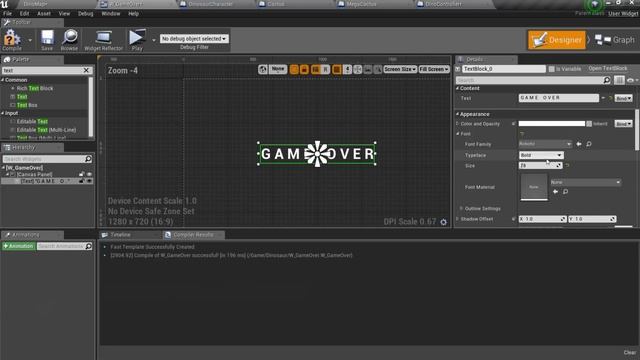The height and width of the screenshot is (360, 640).
Task: Toggle the Is Variable checkbox
Action: [551, 69]
